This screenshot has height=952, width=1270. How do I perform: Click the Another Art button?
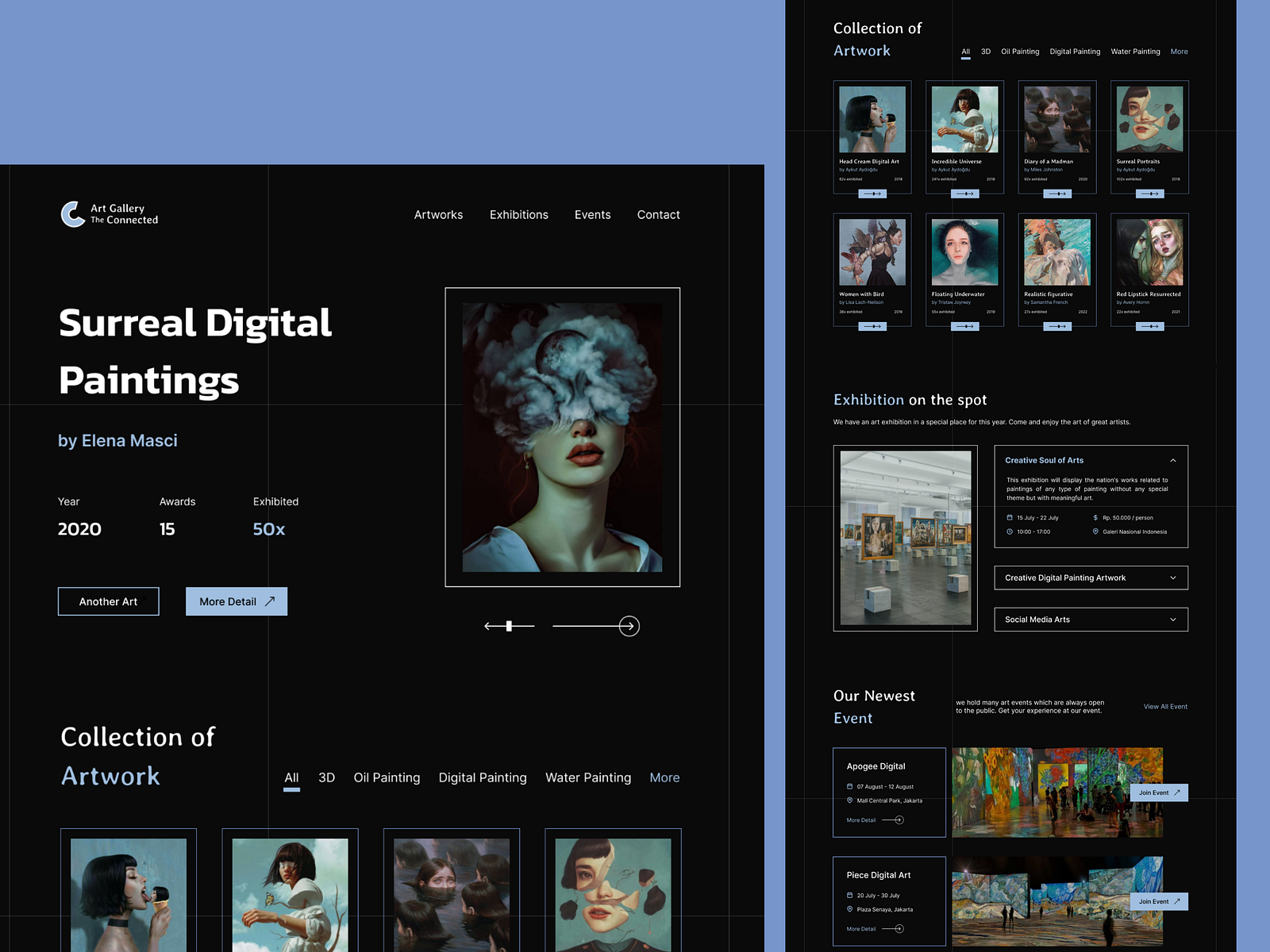click(108, 601)
